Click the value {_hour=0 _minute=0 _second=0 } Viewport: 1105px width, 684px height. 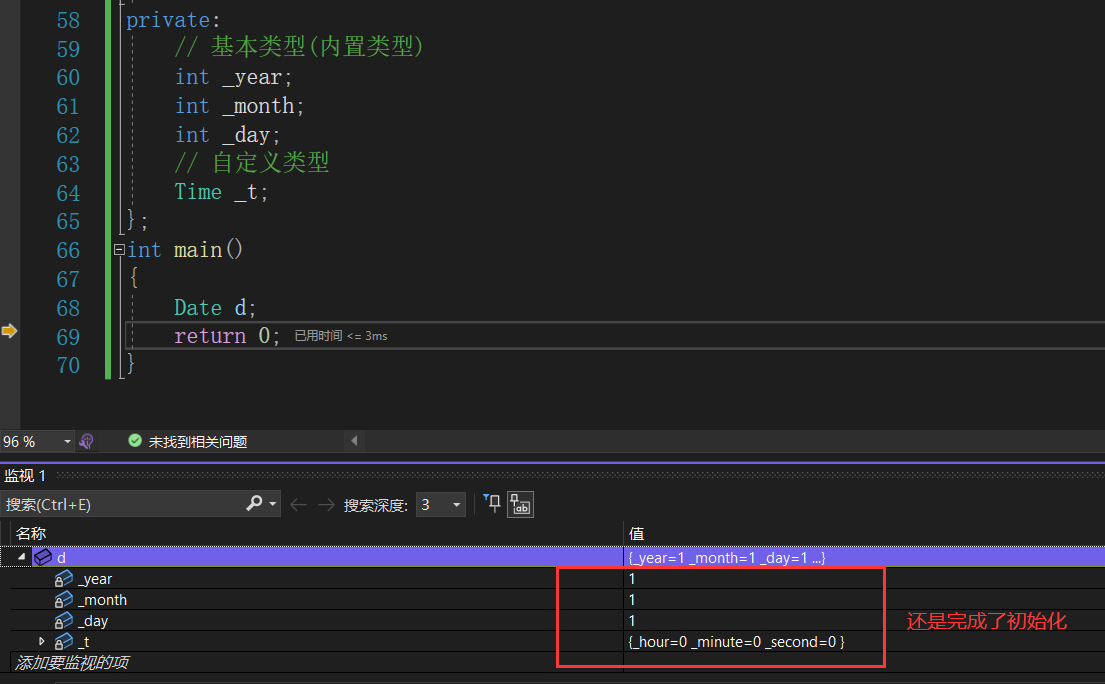tap(736, 642)
